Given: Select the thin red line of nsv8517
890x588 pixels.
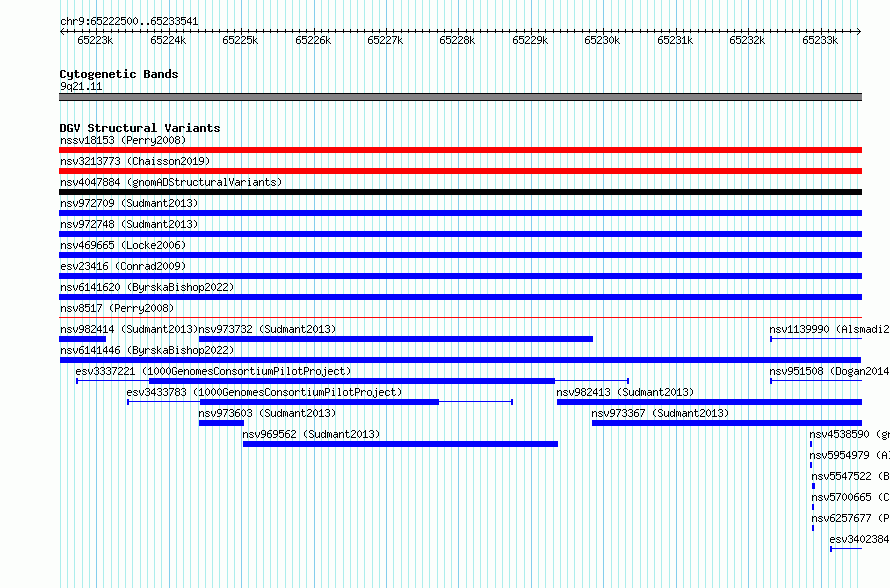Looking at the screenshot, I should tap(460, 318).
